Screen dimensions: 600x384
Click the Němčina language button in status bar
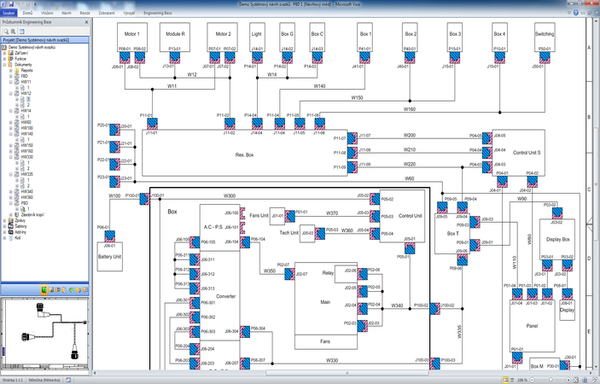click(44, 380)
